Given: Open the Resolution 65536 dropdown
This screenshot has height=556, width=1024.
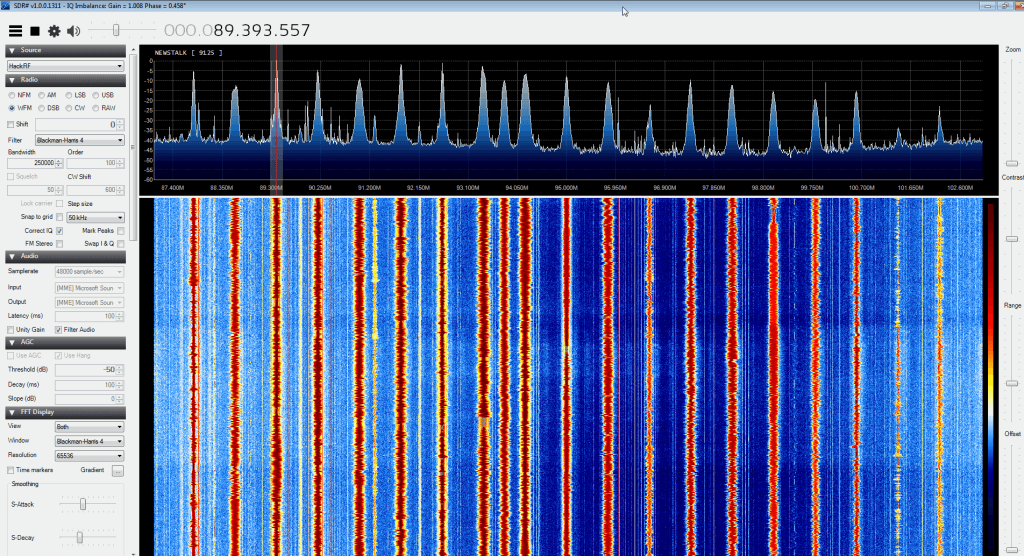Looking at the screenshot, I should coord(89,455).
